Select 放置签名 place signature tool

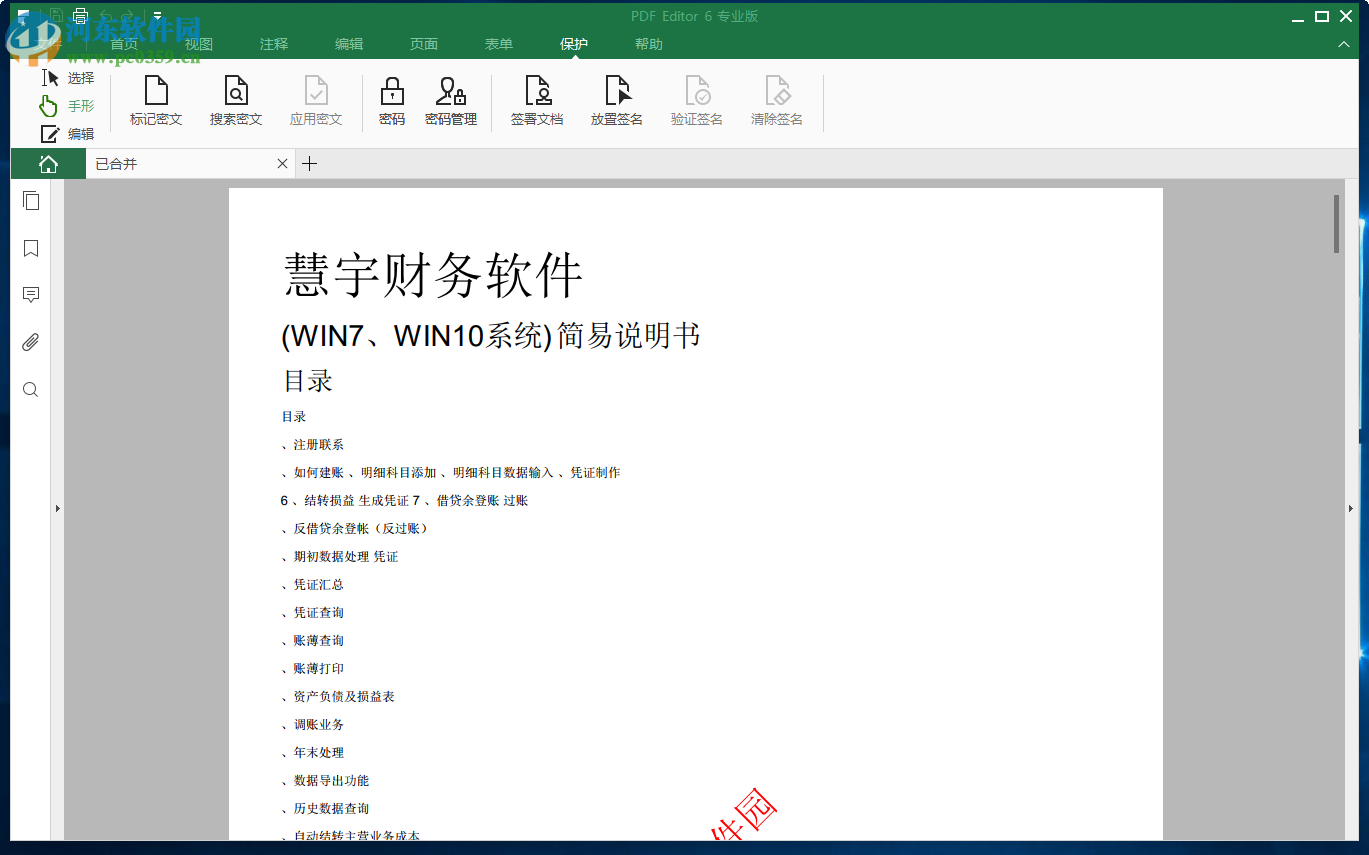617,101
